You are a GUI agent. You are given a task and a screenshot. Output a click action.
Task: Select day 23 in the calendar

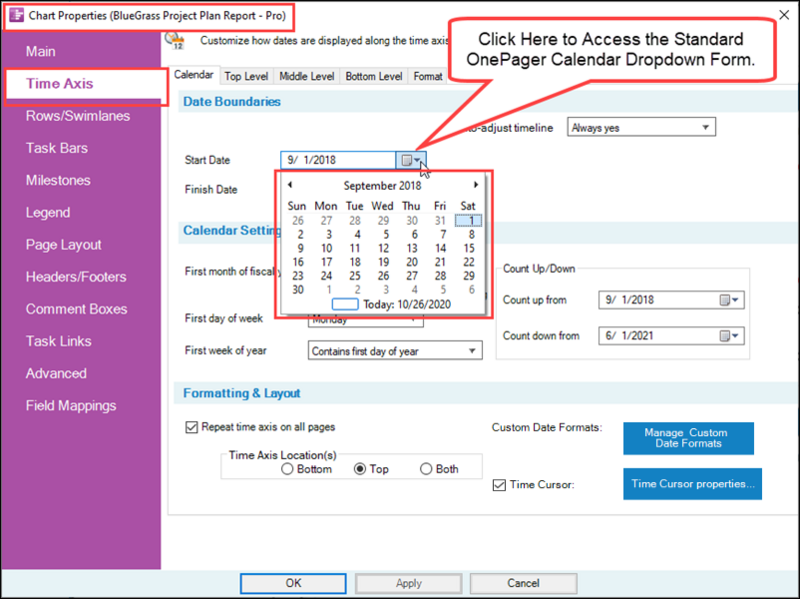point(298,276)
